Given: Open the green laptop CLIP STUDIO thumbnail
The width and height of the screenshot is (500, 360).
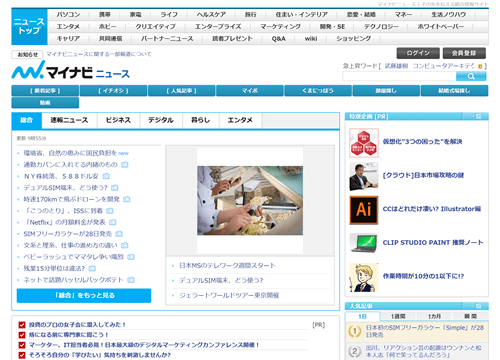Looking at the screenshot, I should pos(364,243).
